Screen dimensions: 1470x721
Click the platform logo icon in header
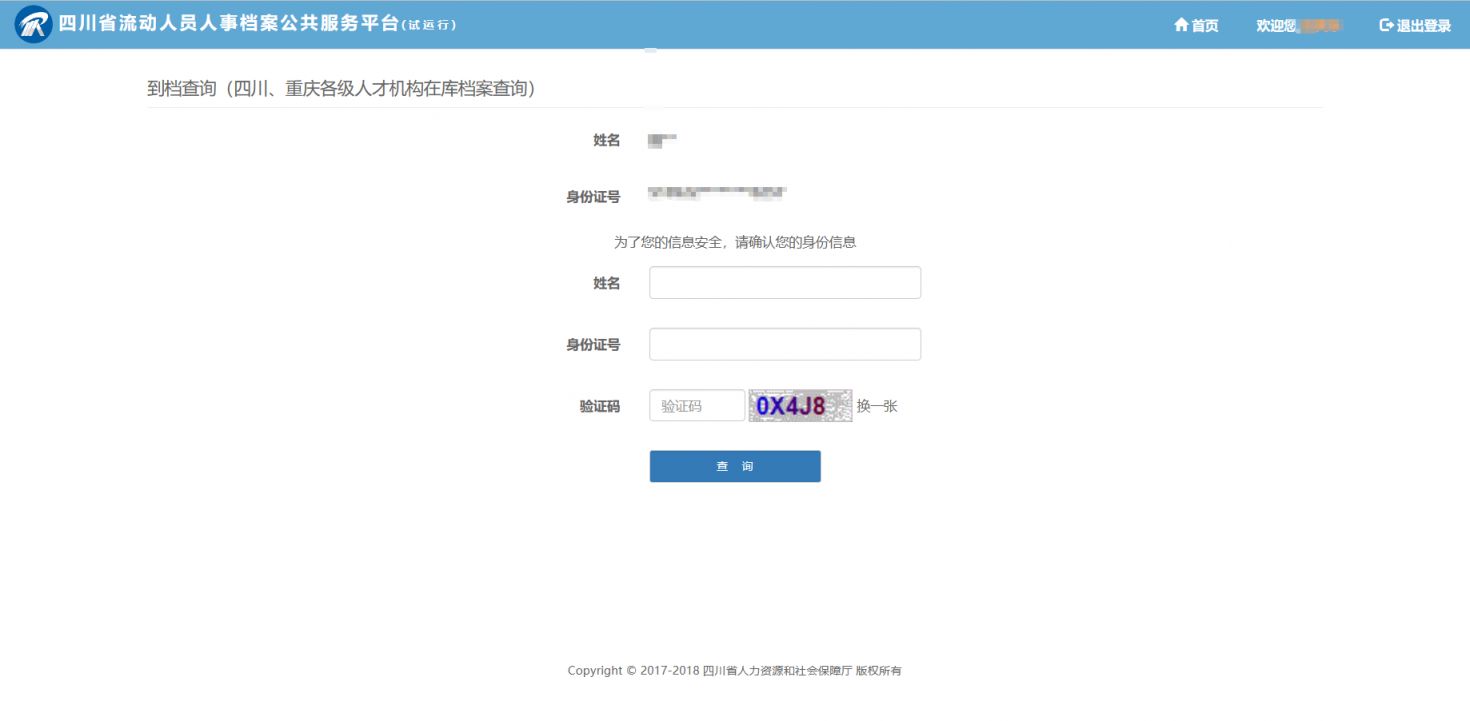point(33,25)
